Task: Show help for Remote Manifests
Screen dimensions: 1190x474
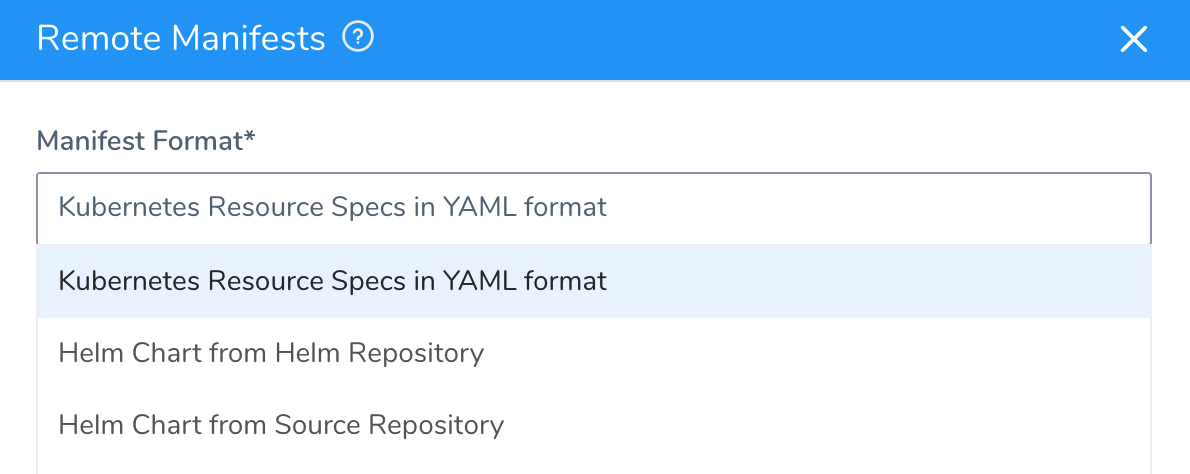Action: coord(358,37)
